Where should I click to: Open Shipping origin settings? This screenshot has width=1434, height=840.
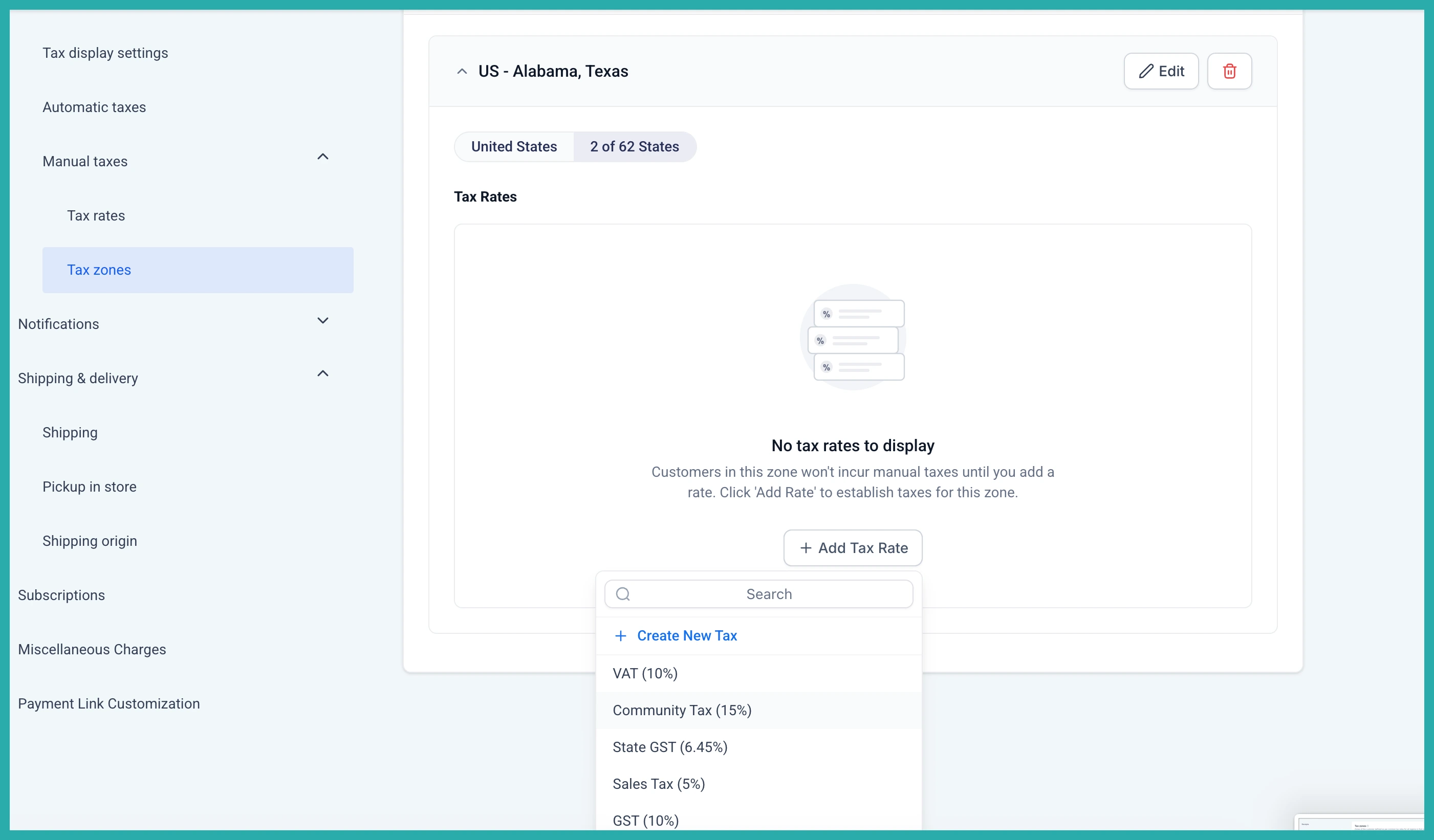coord(90,541)
